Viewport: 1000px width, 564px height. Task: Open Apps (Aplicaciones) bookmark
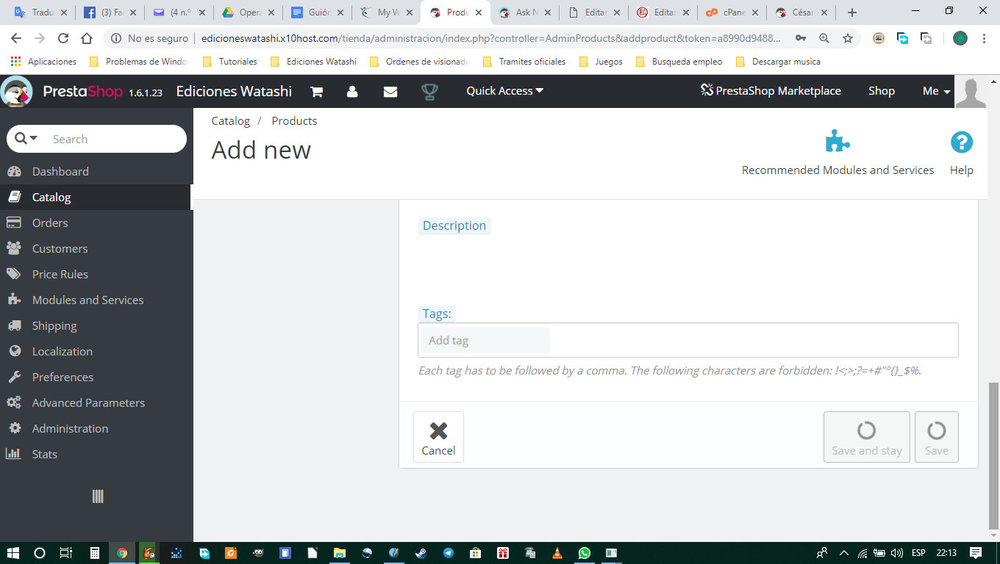click(43, 62)
